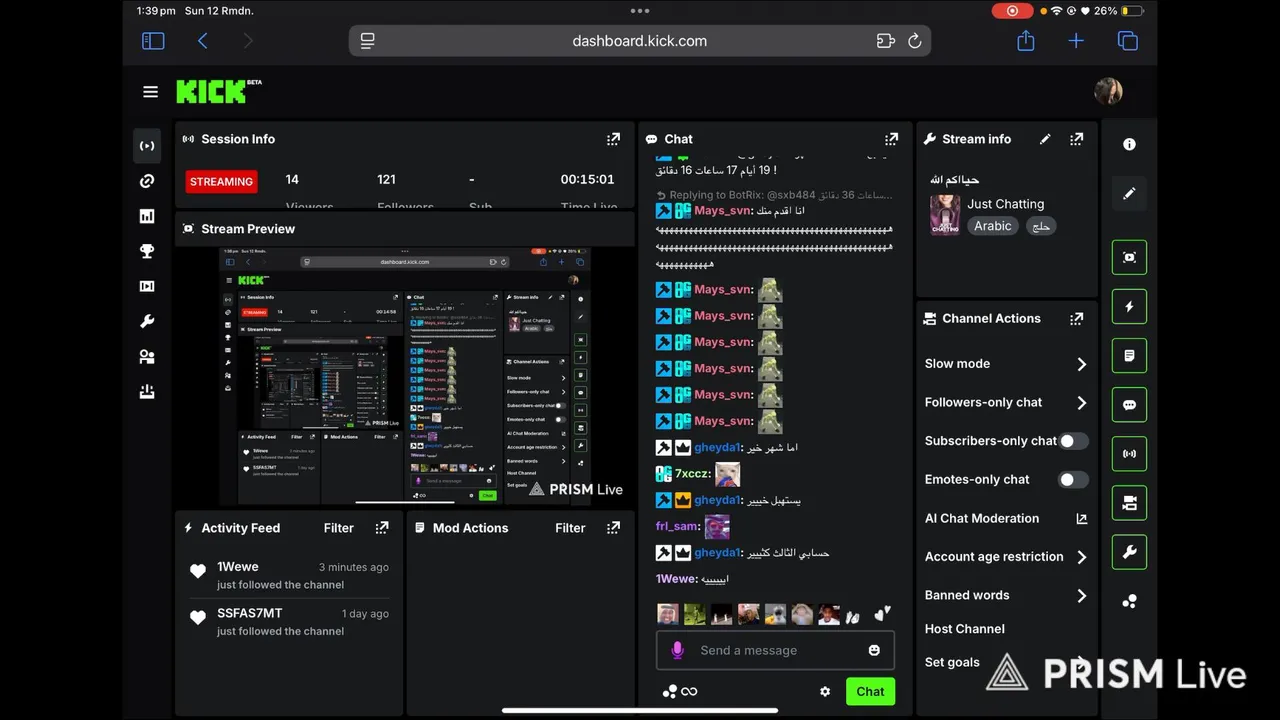The width and height of the screenshot is (1280, 720).
Task: Click the pencil edit icon in right rail
Action: tap(1129, 194)
